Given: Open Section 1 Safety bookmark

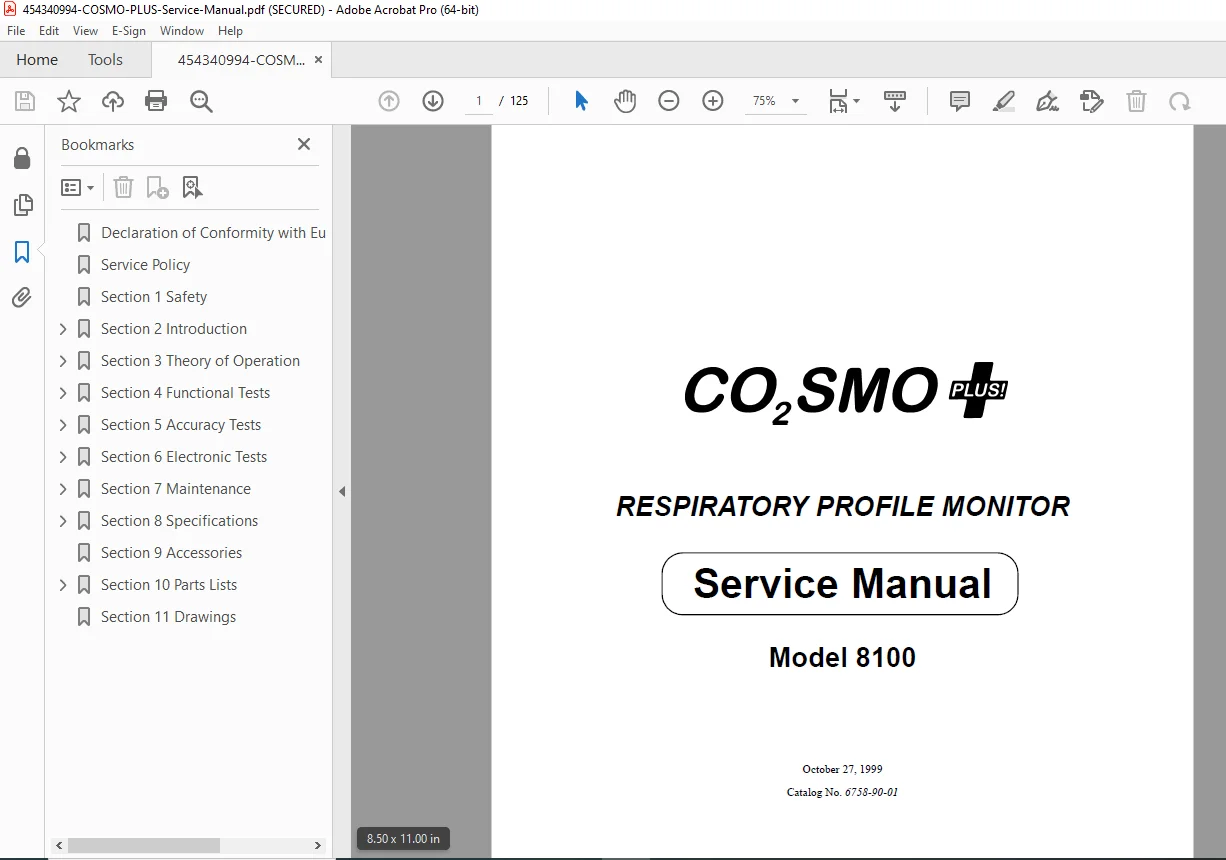Looking at the screenshot, I should point(154,297).
